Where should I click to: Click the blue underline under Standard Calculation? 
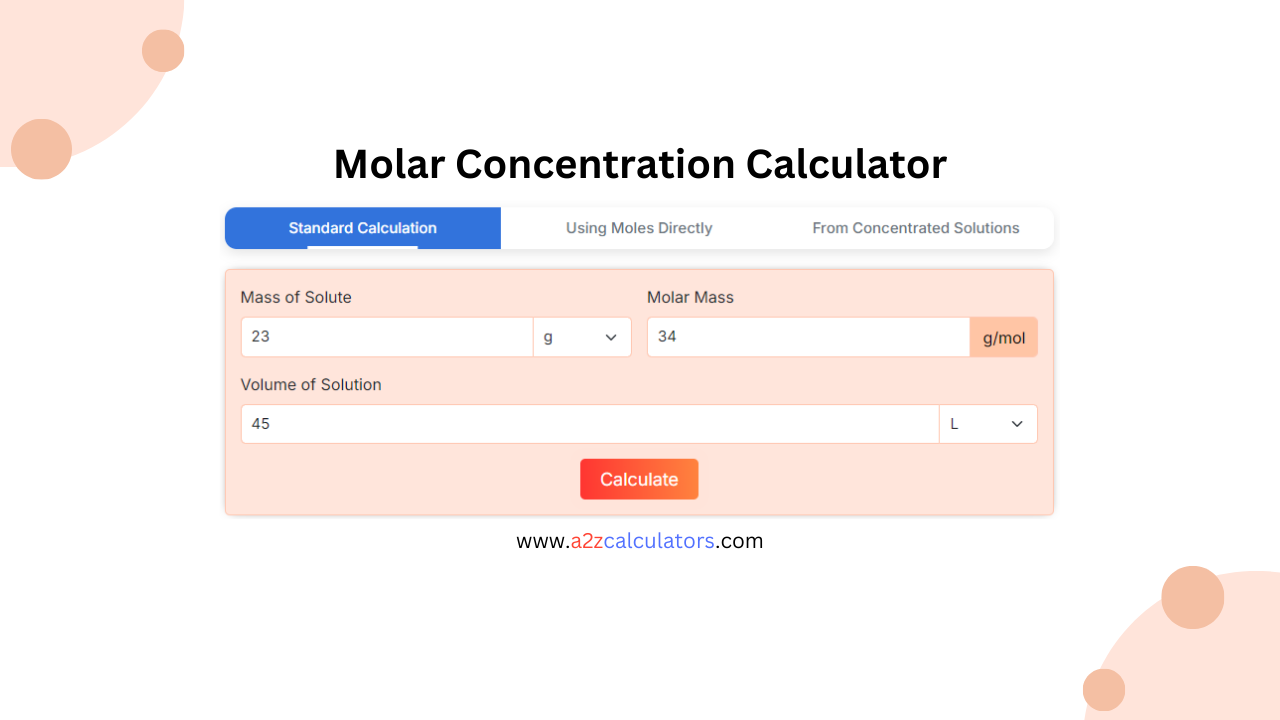pyautogui.click(x=362, y=245)
